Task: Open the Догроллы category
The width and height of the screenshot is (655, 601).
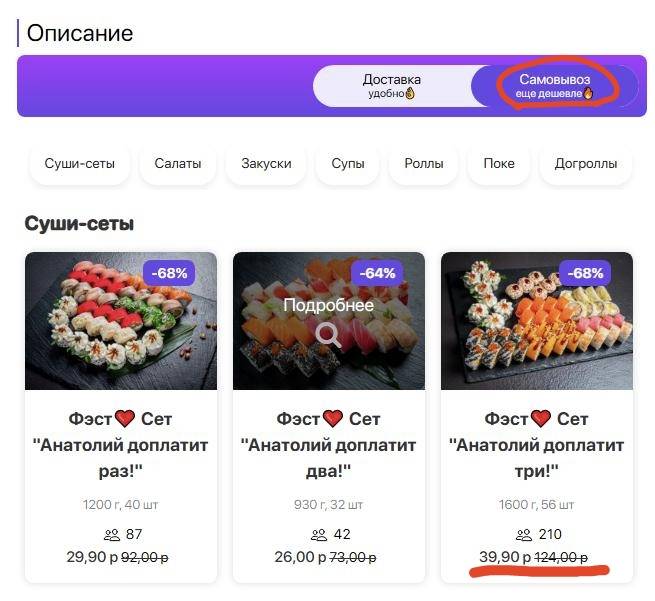Action: tap(585, 164)
